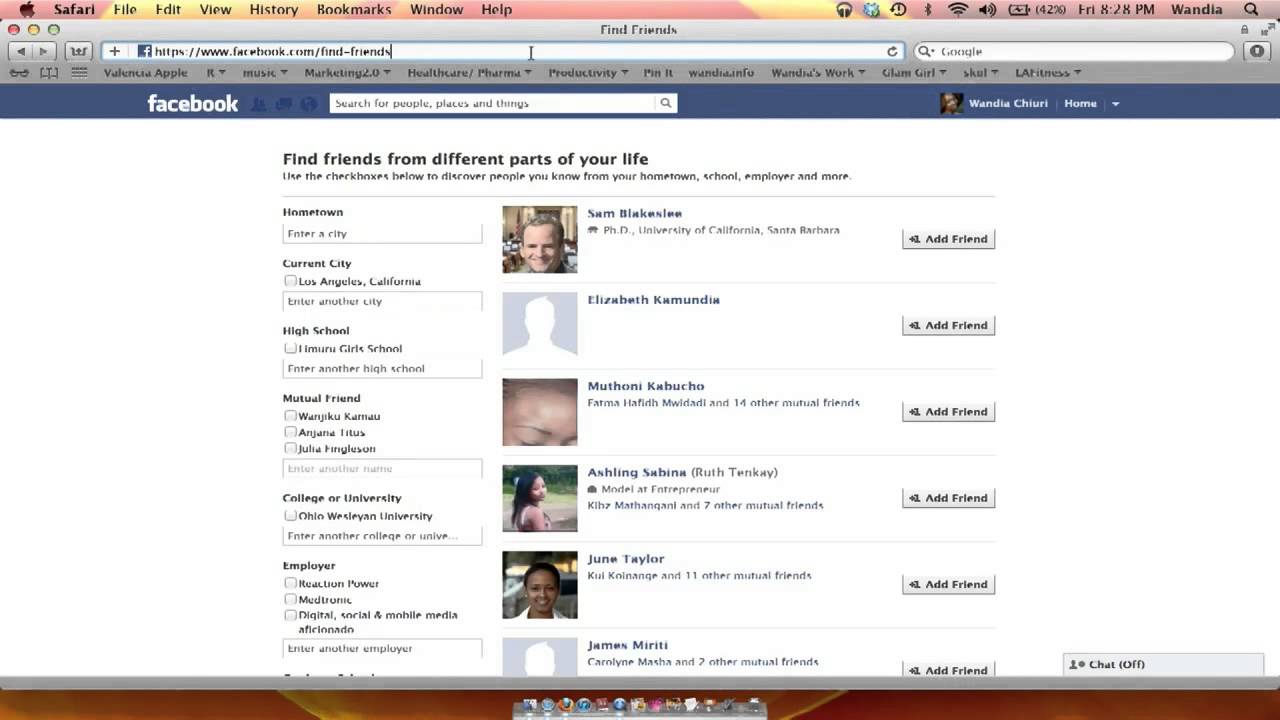1280x720 pixels.
Task: Click the facebook logo
Action: [193, 103]
